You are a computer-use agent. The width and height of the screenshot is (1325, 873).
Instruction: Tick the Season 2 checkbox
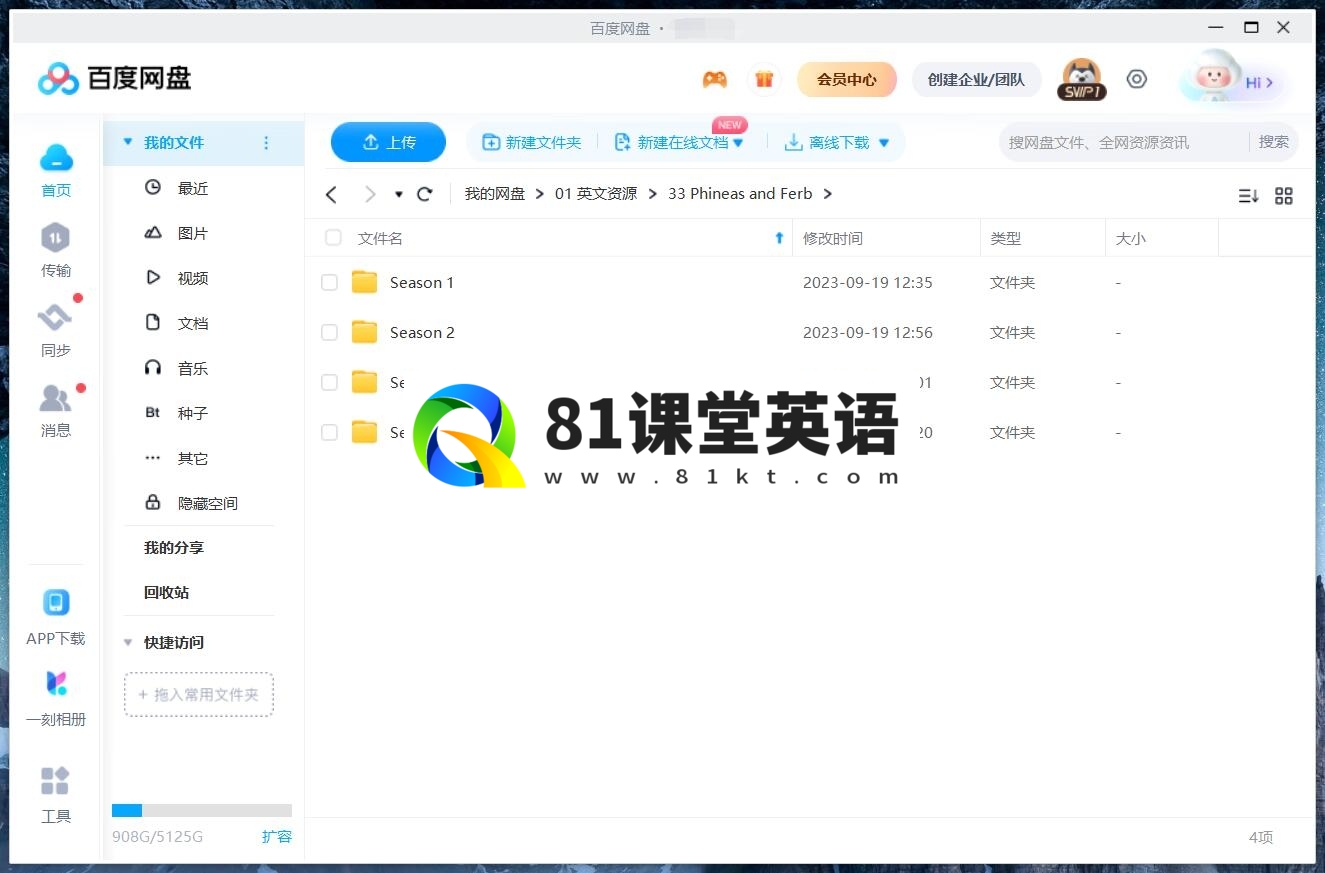pos(329,333)
